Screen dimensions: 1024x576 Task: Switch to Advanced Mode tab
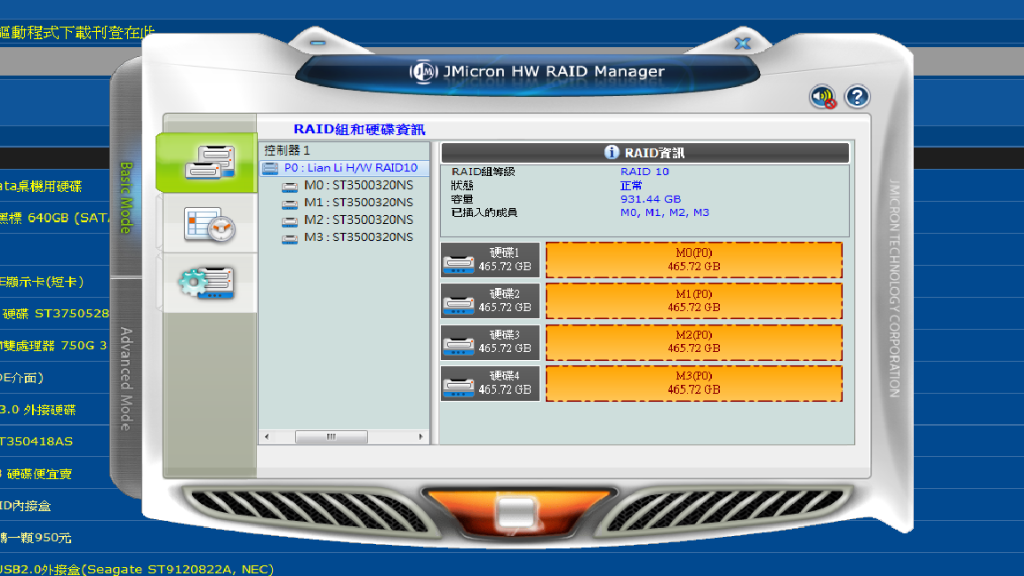(x=126, y=379)
